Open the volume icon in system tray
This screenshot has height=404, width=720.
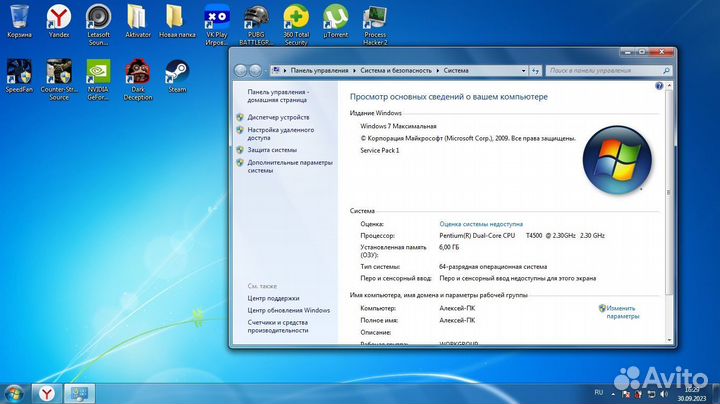pos(664,394)
